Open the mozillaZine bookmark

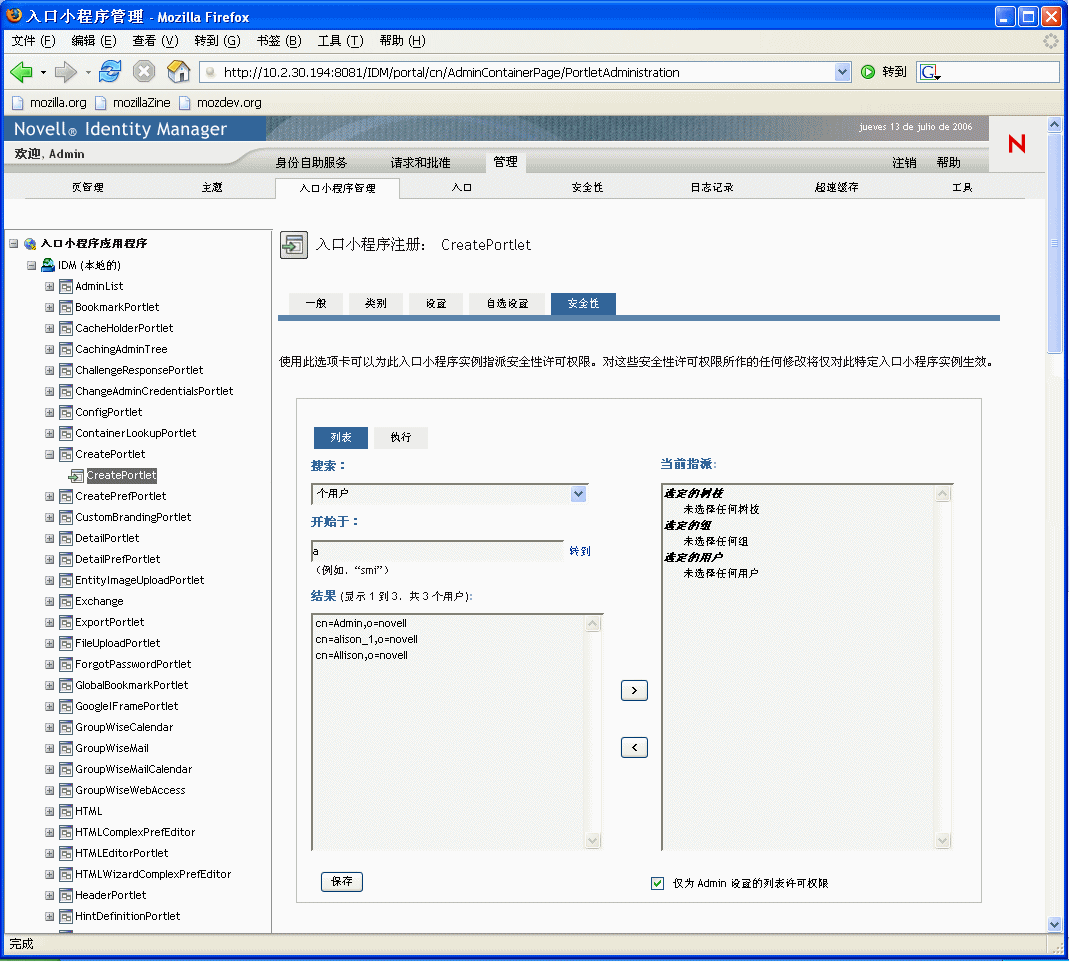[x=133, y=102]
